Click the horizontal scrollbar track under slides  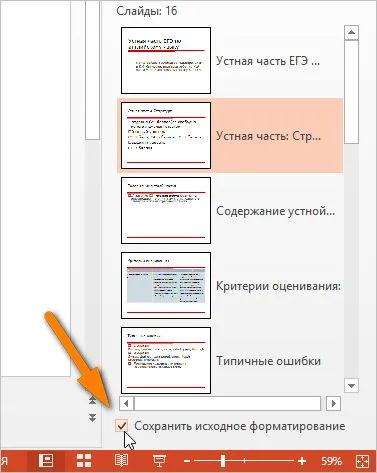pyautogui.click(x=227, y=404)
